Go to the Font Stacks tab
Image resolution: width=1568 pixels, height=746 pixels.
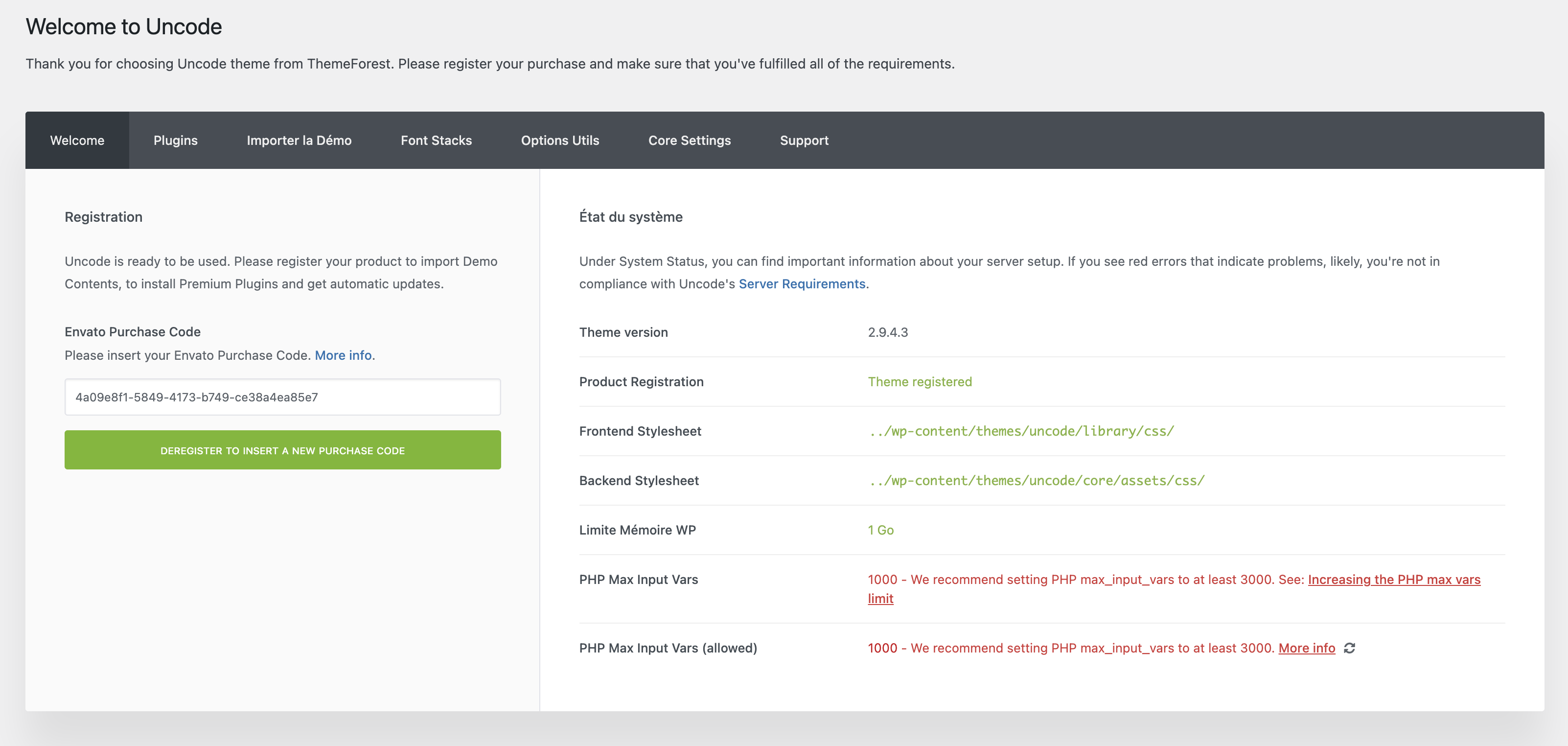[436, 140]
